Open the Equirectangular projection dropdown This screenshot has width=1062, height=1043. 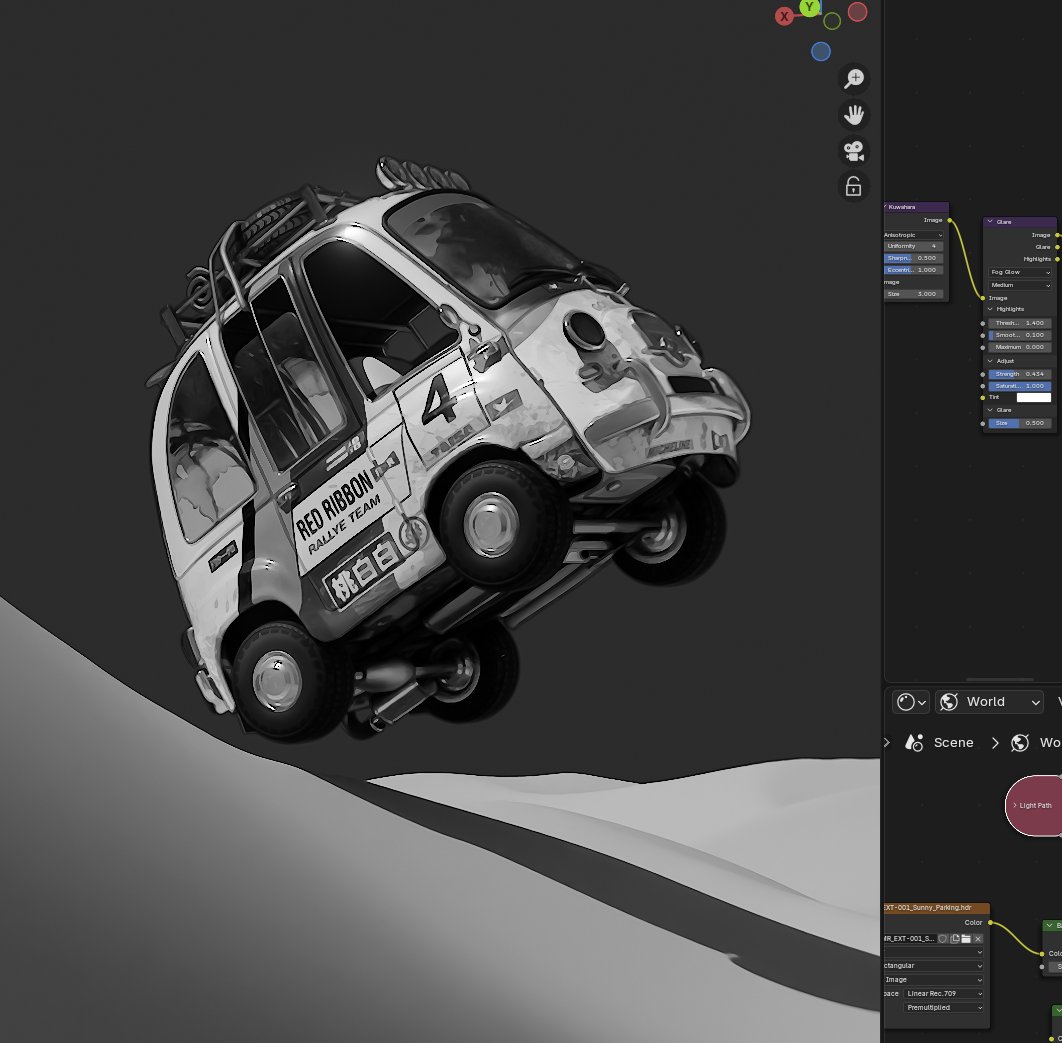pos(933,966)
